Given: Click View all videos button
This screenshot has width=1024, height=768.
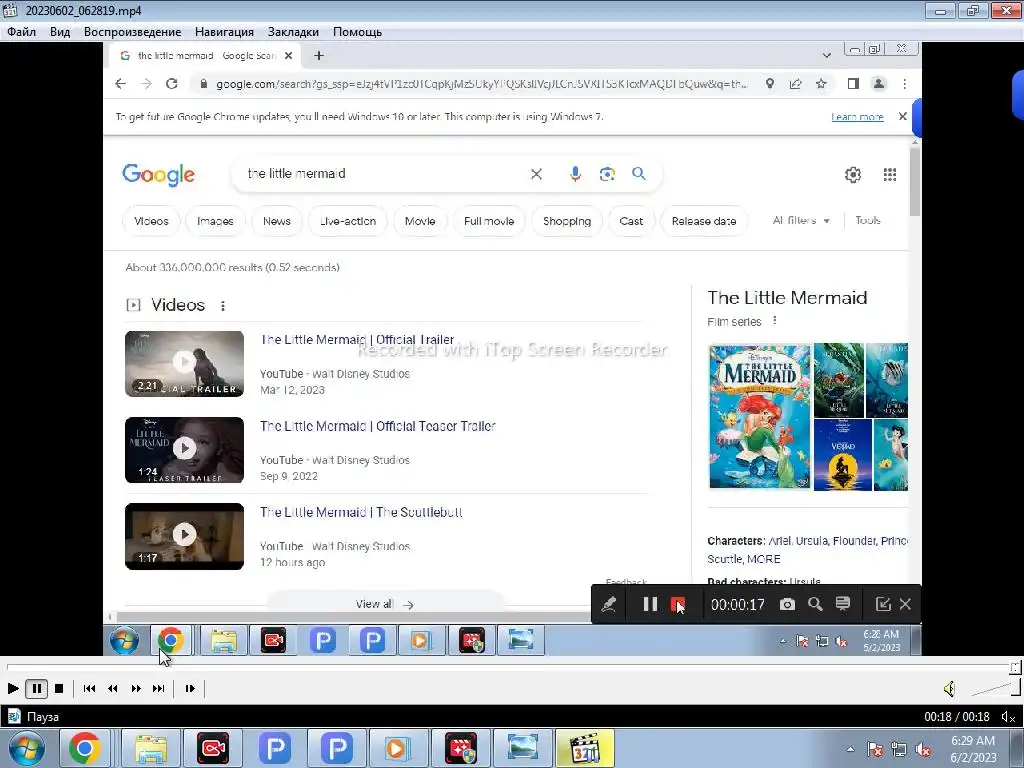Looking at the screenshot, I should click(x=385, y=604).
